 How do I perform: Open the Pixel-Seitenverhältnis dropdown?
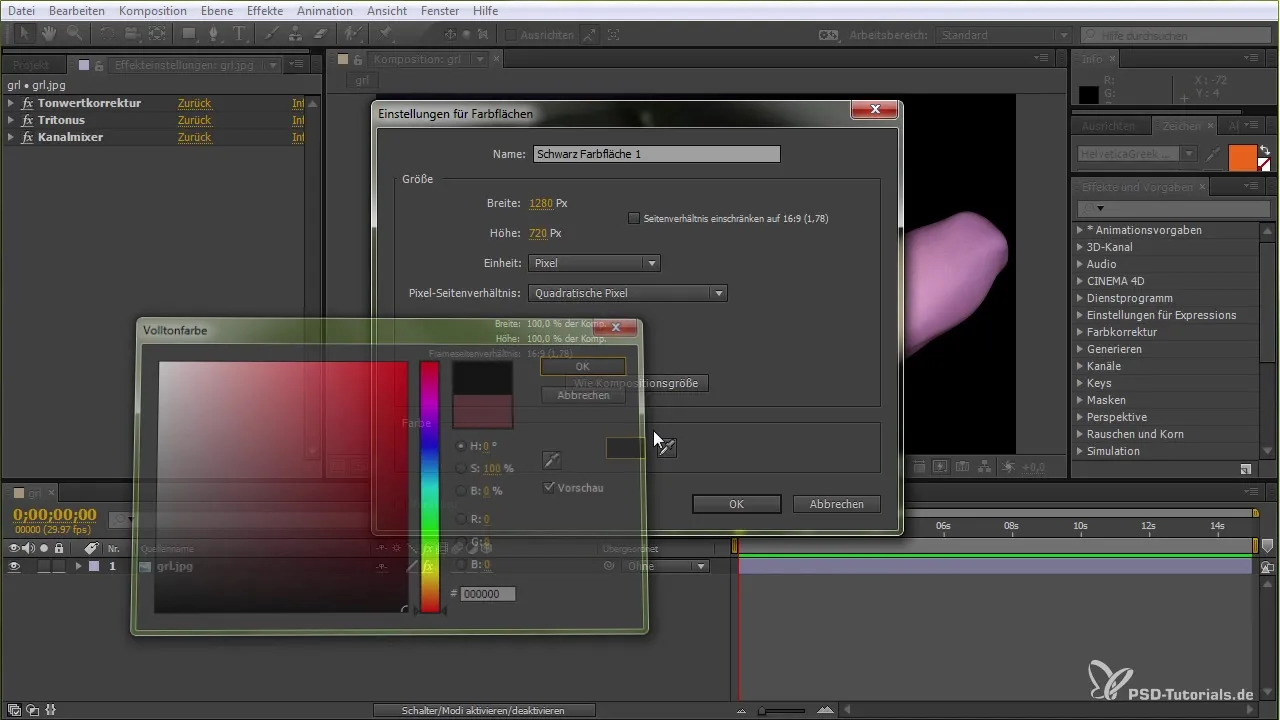point(627,293)
